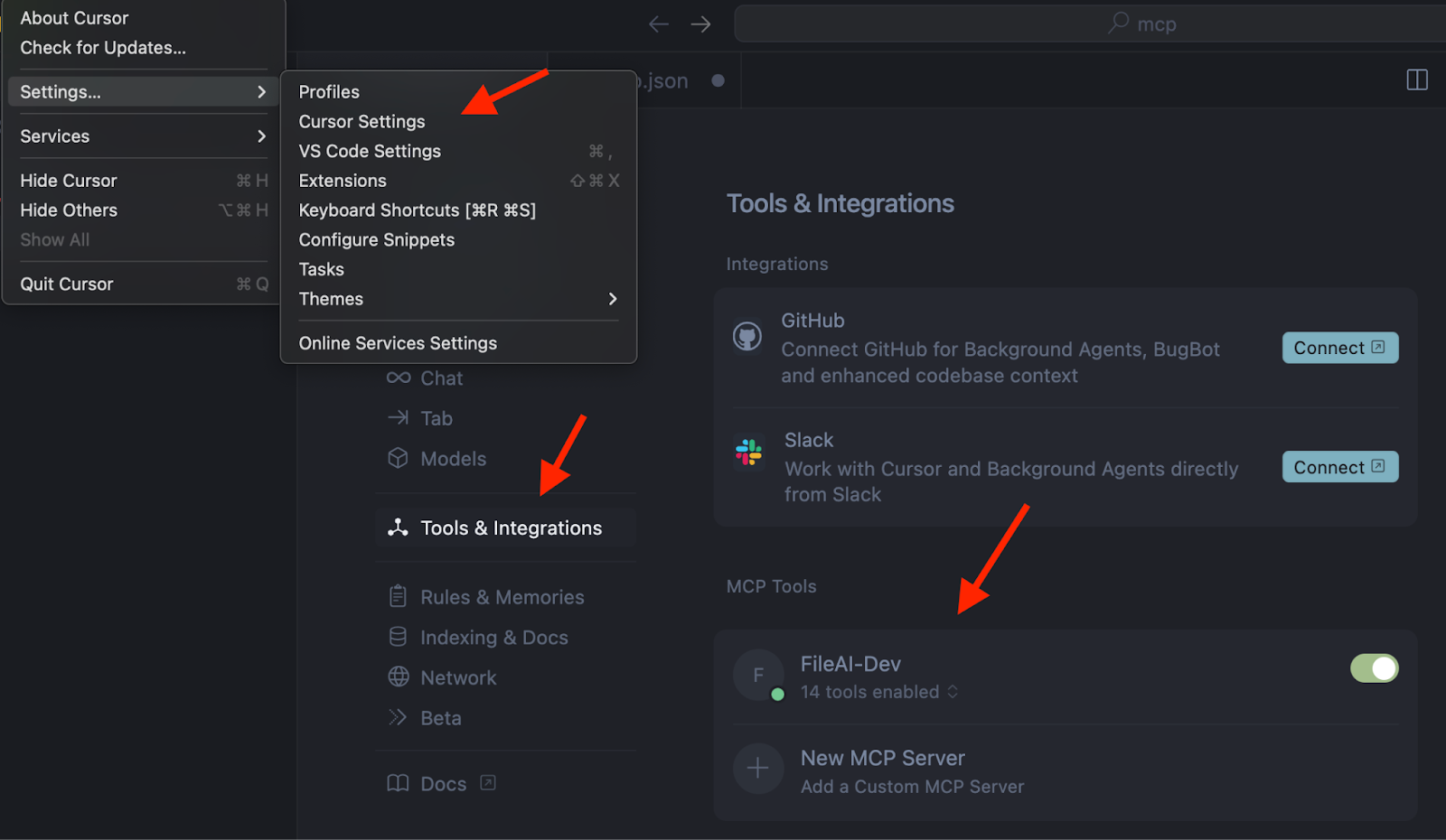Viewport: 1446px width, 840px height.
Task: Click the Tab arrow icon in sidebar
Action: point(399,417)
